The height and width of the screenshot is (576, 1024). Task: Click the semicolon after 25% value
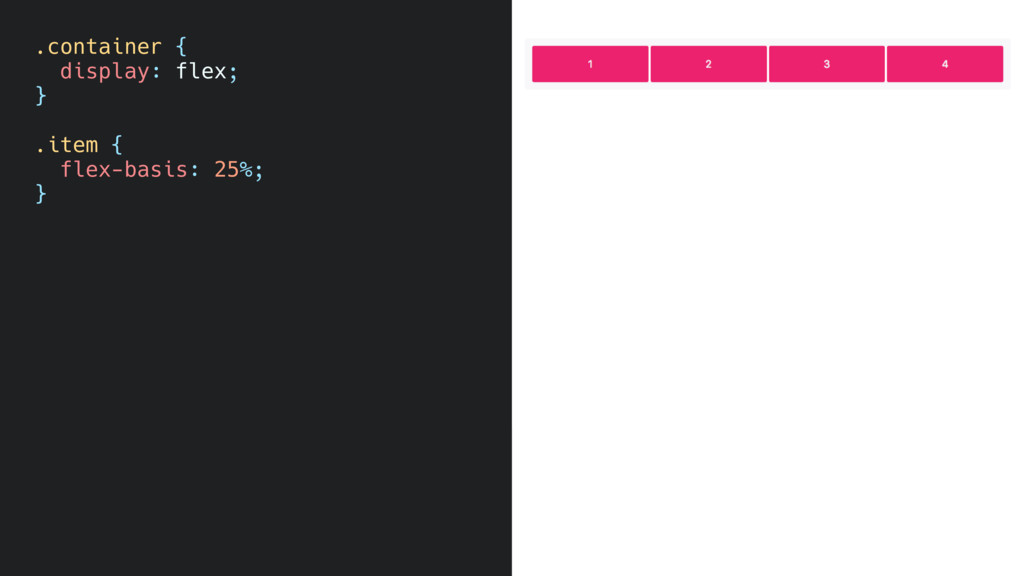pos(259,170)
